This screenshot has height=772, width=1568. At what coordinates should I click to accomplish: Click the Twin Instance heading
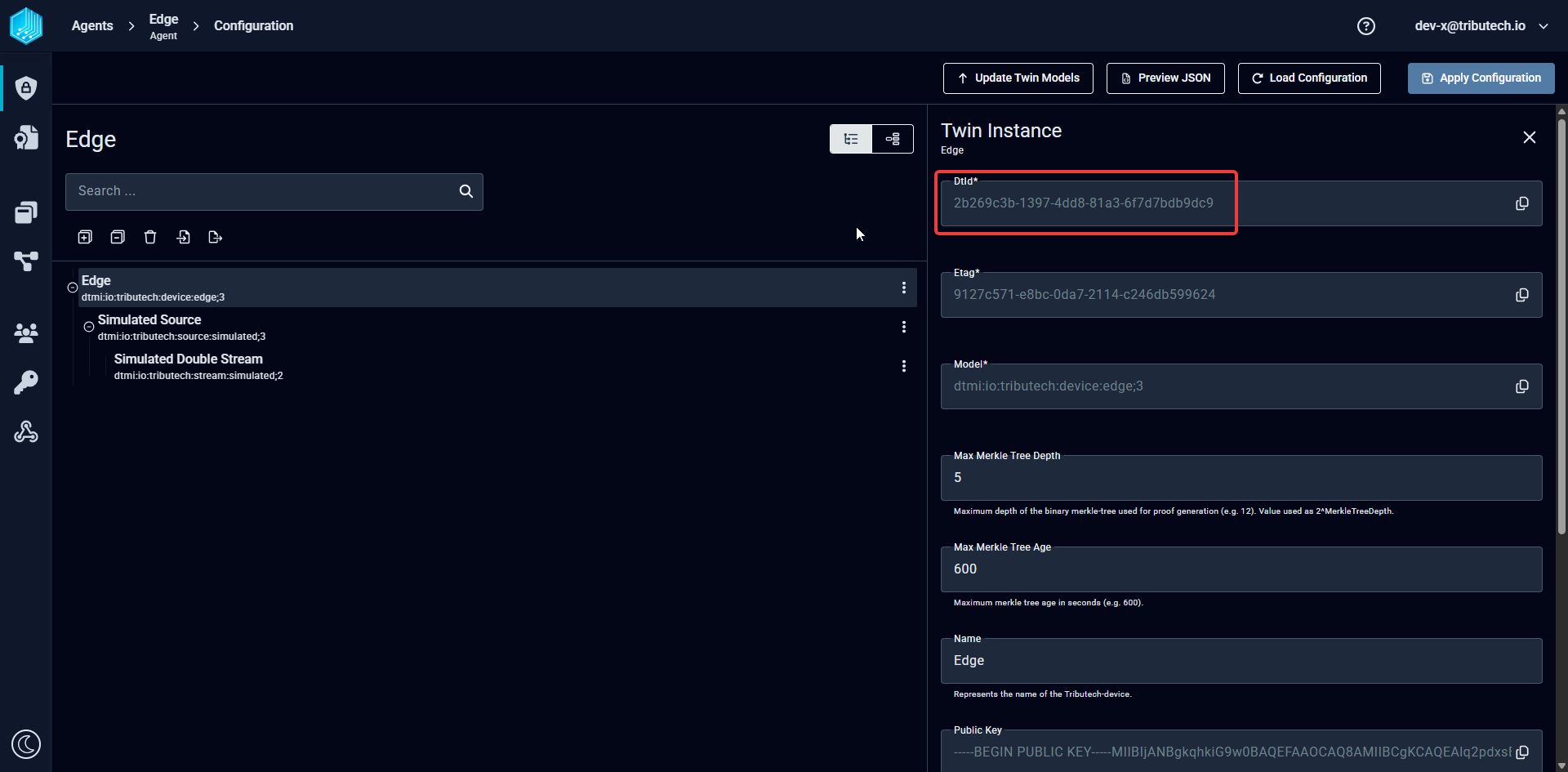(x=1001, y=131)
